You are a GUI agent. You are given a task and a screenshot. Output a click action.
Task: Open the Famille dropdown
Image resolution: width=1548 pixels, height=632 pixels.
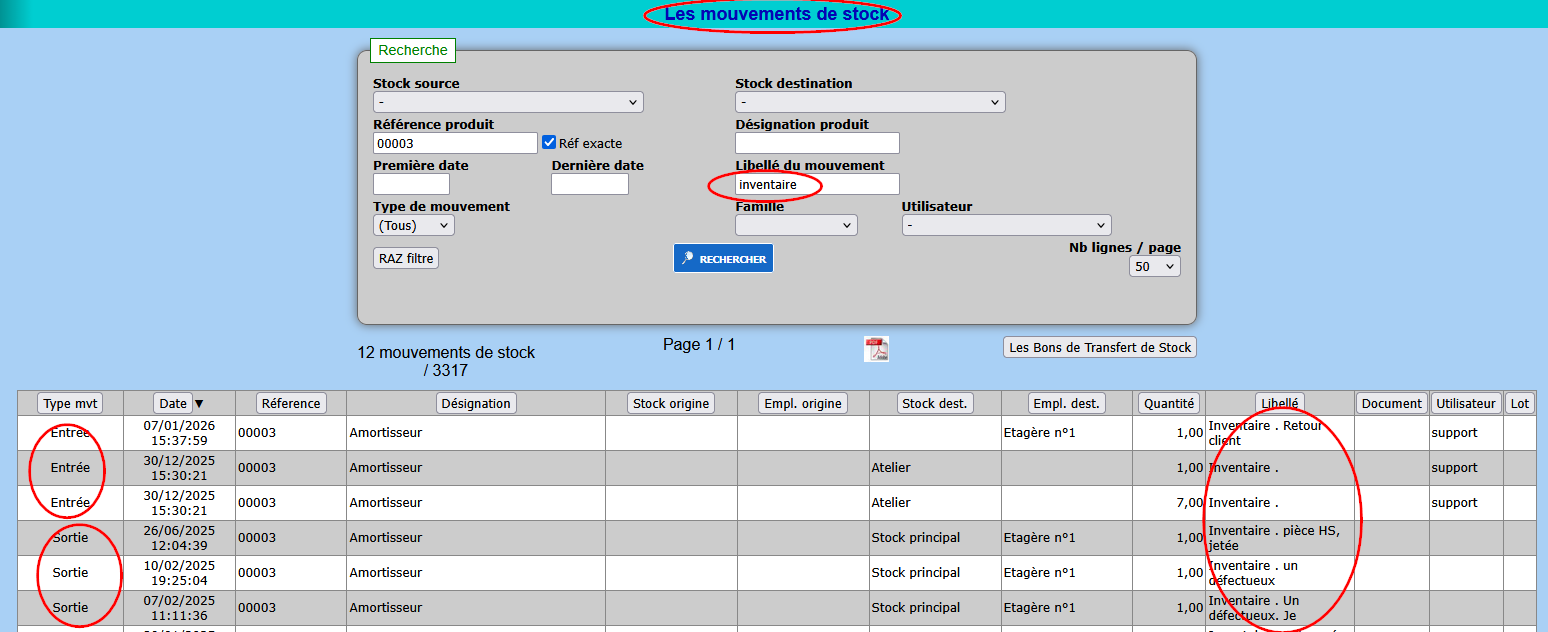[796, 225]
